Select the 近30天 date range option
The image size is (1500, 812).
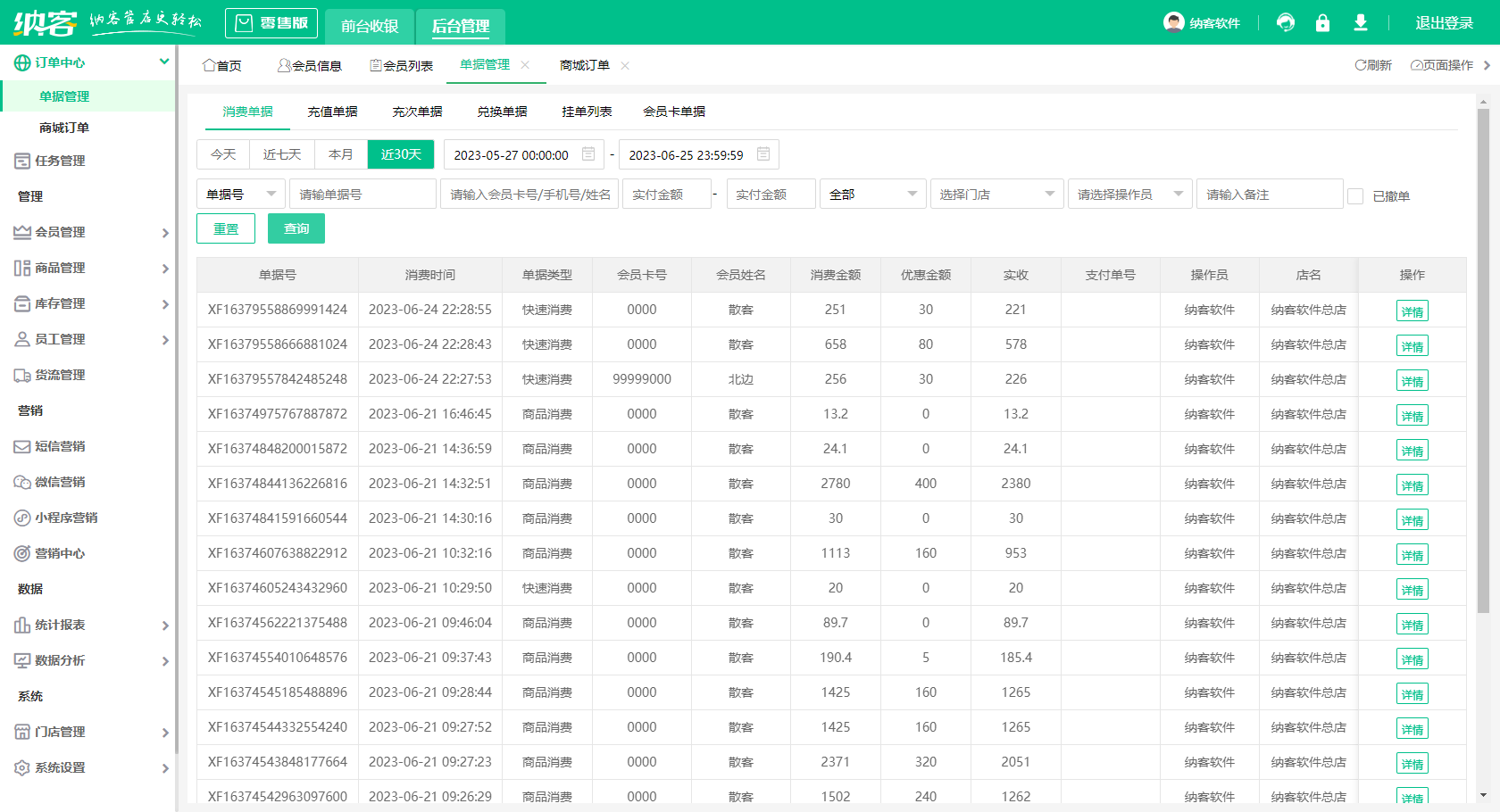(401, 154)
